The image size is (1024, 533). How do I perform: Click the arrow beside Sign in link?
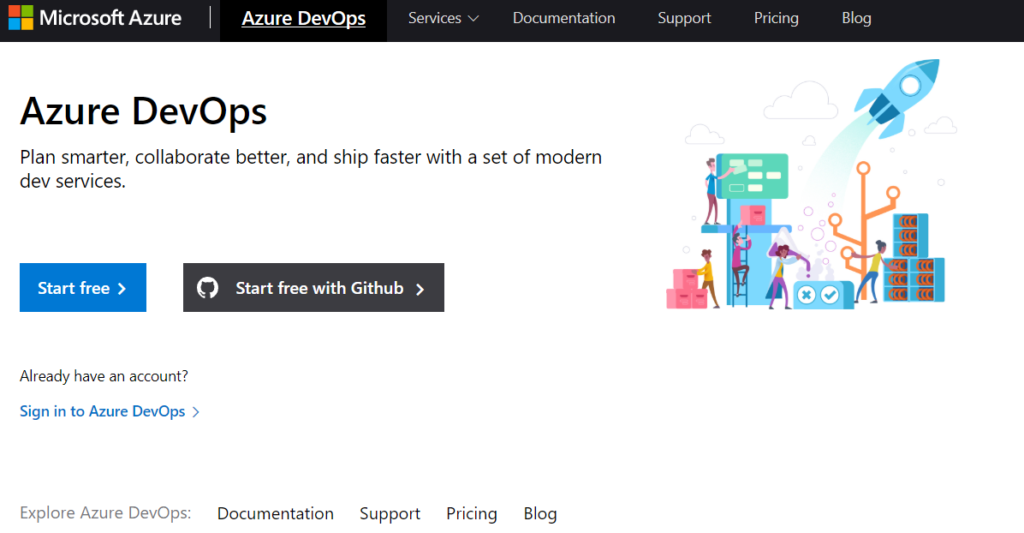196,412
